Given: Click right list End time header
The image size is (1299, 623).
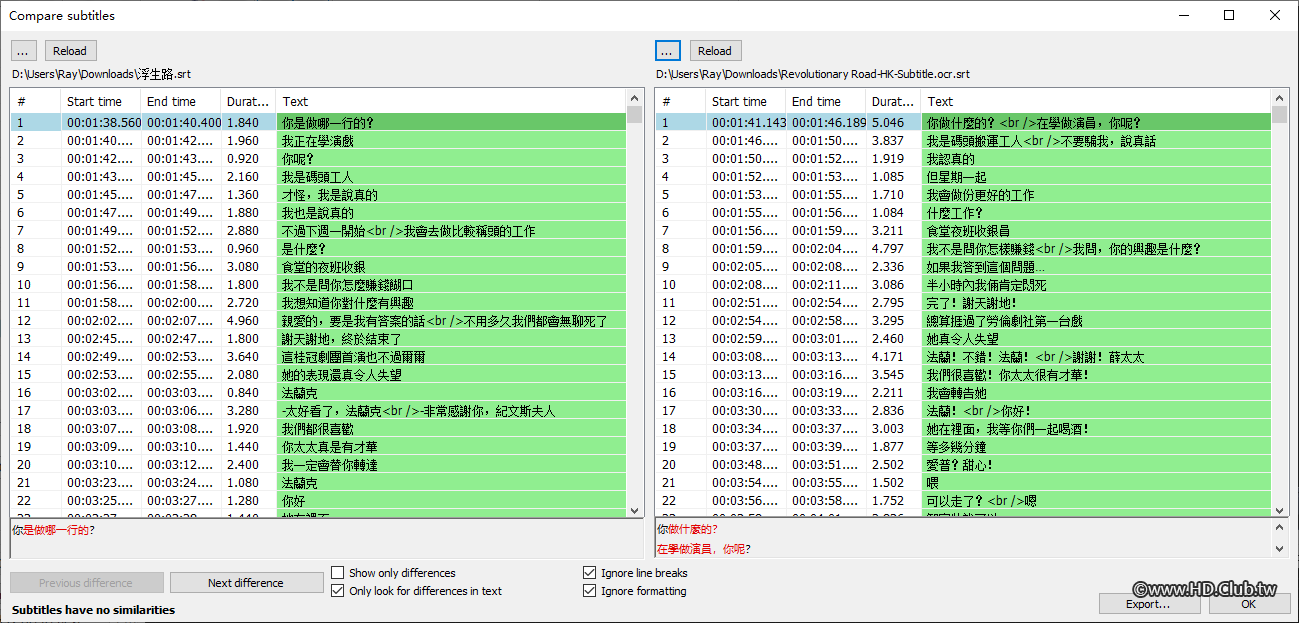Looking at the screenshot, I should [x=825, y=101].
